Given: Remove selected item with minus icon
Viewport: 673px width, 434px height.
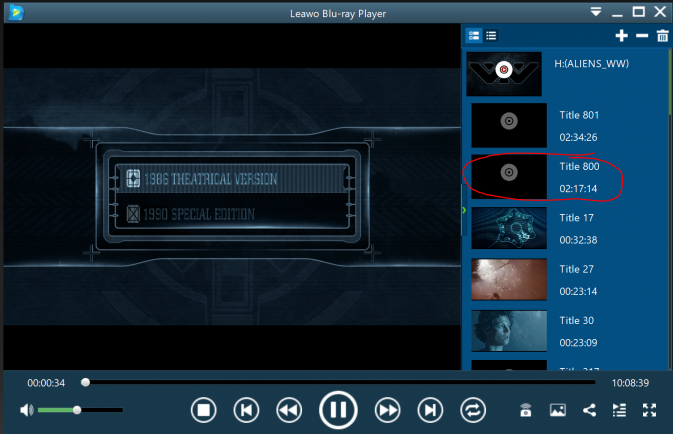Looking at the screenshot, I should (x=642, y=36).
